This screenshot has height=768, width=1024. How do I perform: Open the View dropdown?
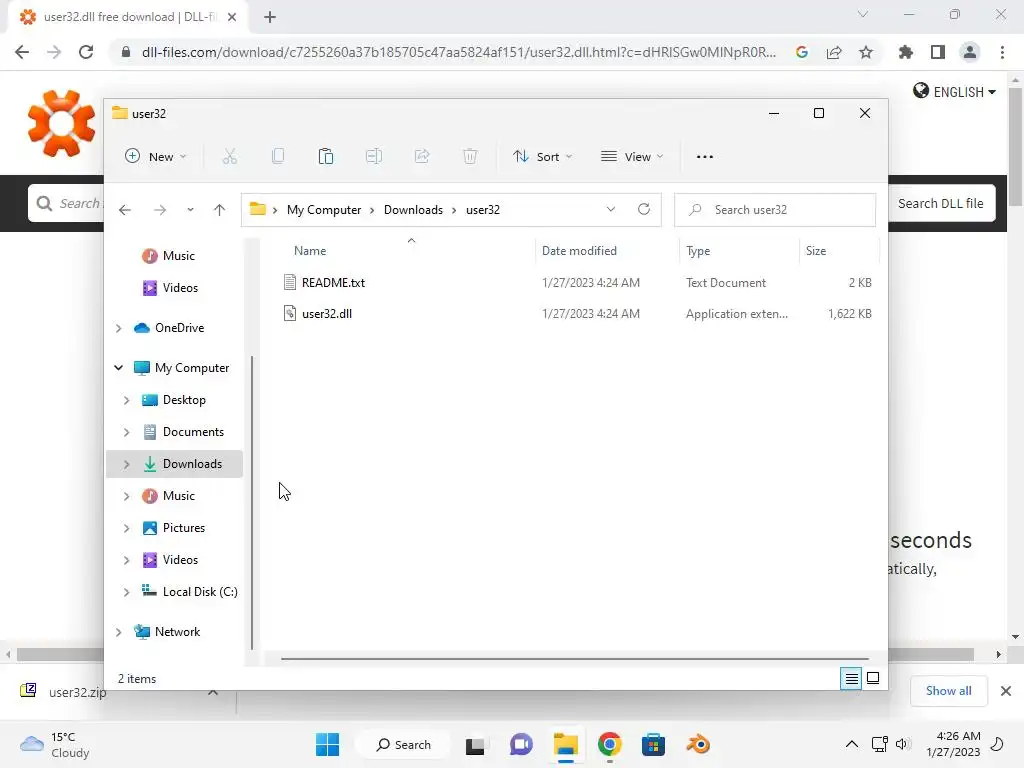tap(632, 157)
